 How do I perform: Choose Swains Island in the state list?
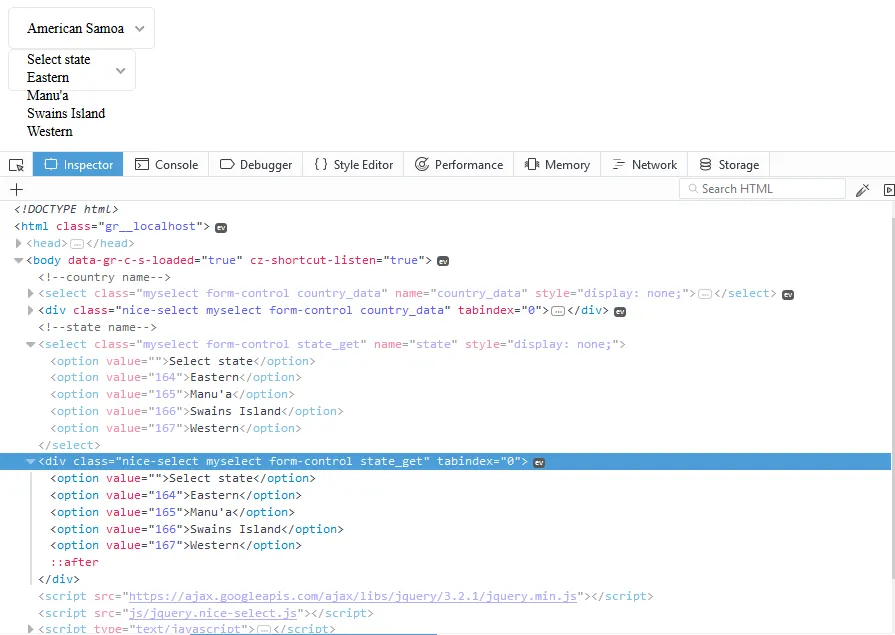click(66, 113)
